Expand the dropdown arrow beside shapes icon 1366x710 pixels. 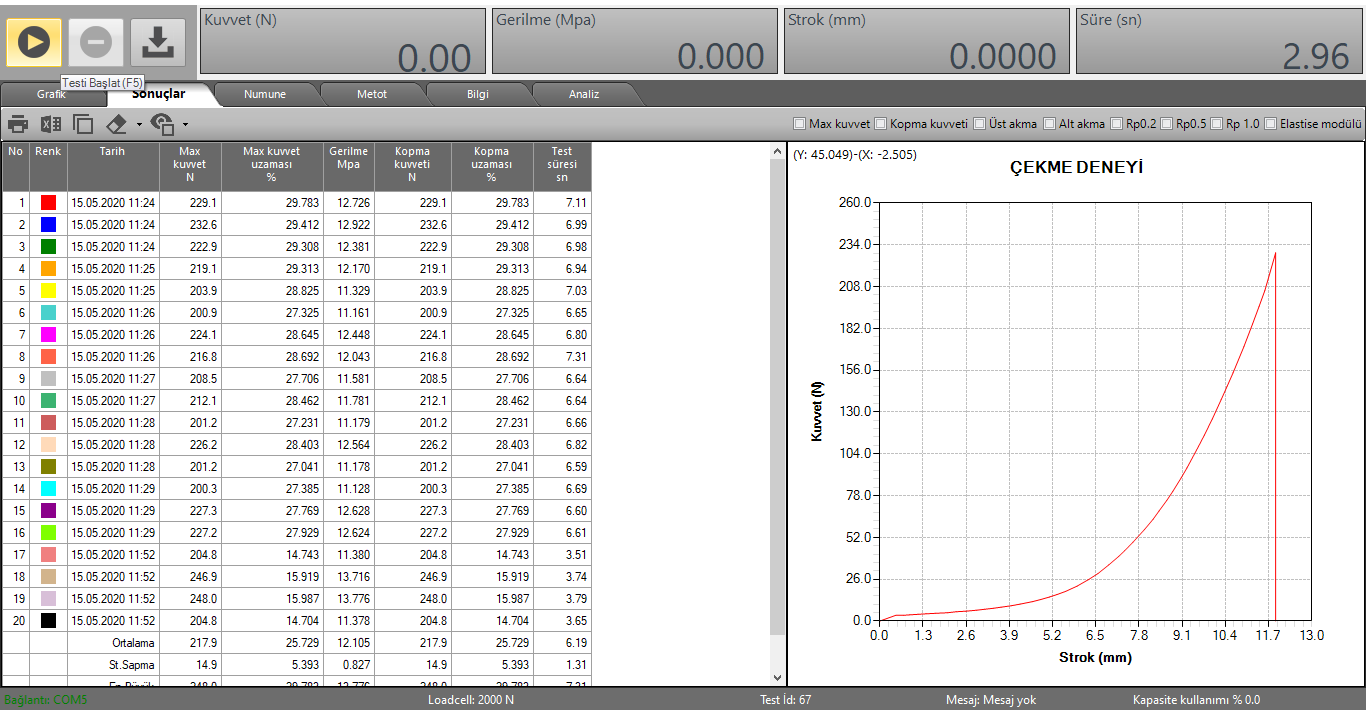click(x=185, y=125)
